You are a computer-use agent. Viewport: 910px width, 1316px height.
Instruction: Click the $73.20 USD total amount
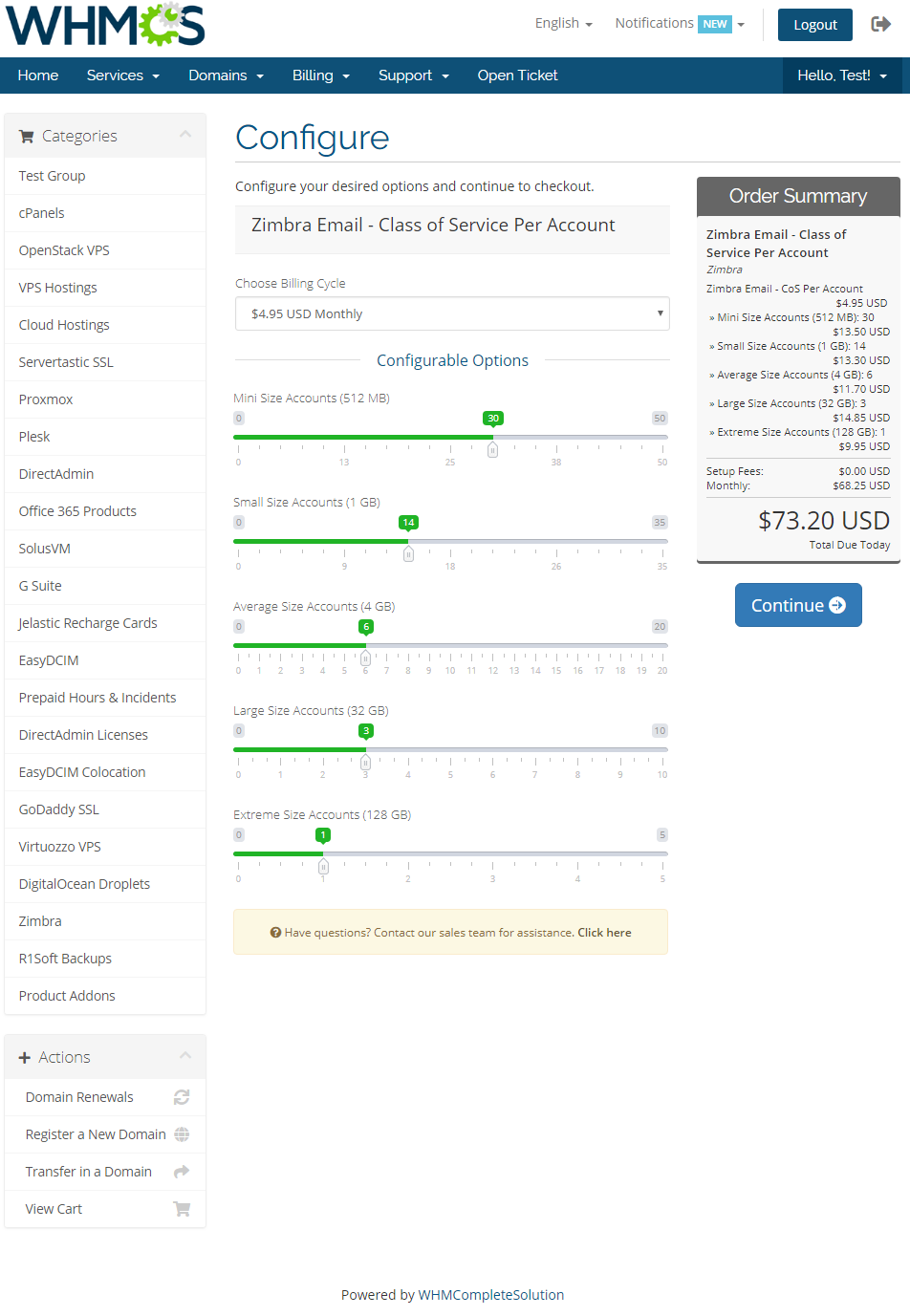(x=824, y=521)
